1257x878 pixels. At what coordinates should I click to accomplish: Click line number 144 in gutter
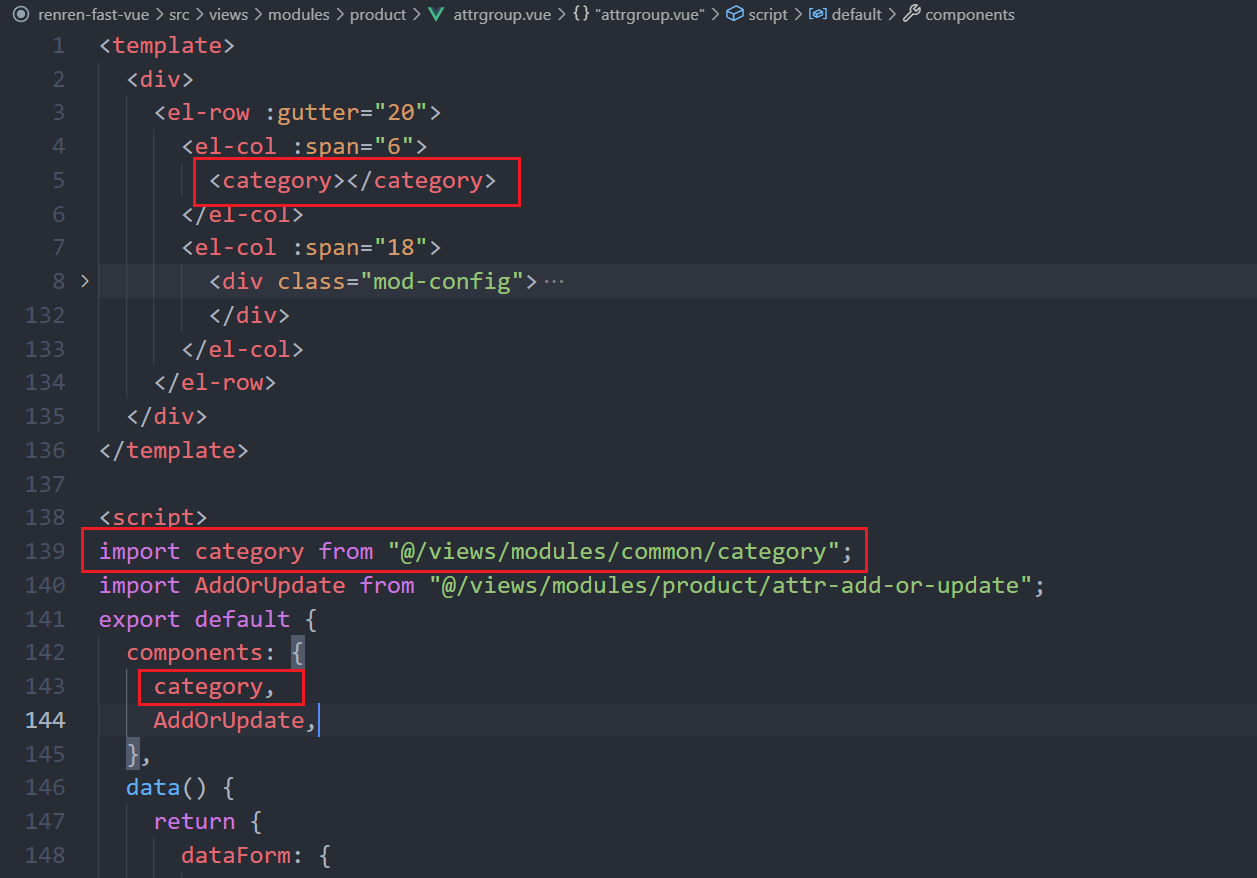[44, 720]
